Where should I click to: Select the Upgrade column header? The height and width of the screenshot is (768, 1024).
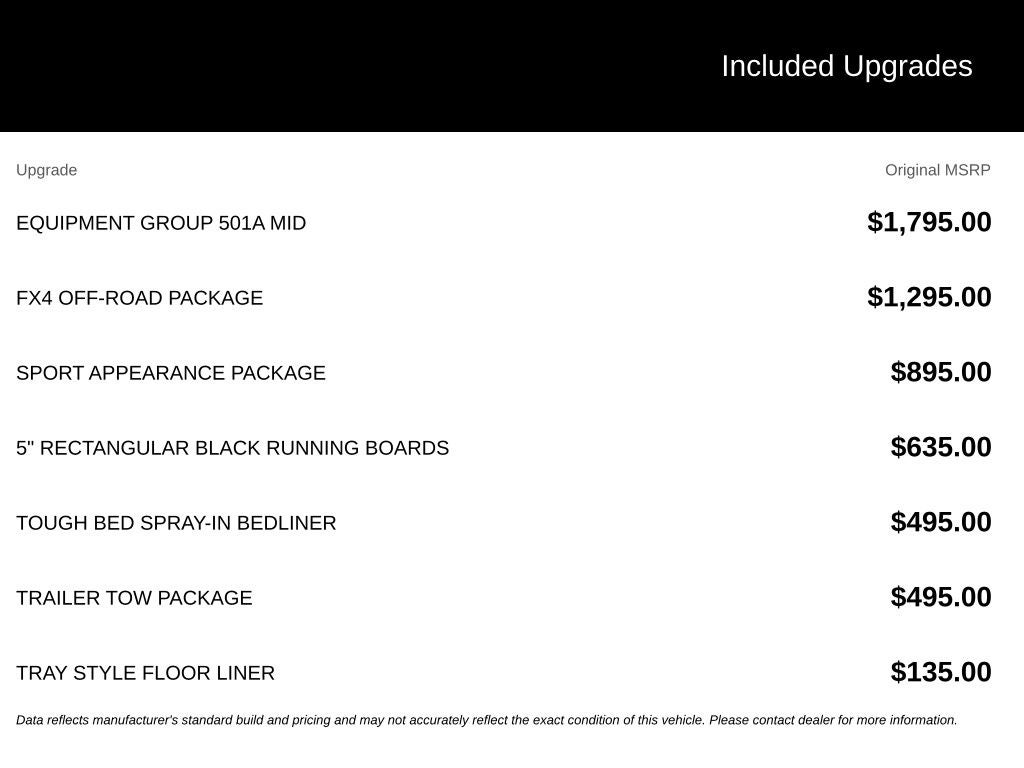pos(46,170)
